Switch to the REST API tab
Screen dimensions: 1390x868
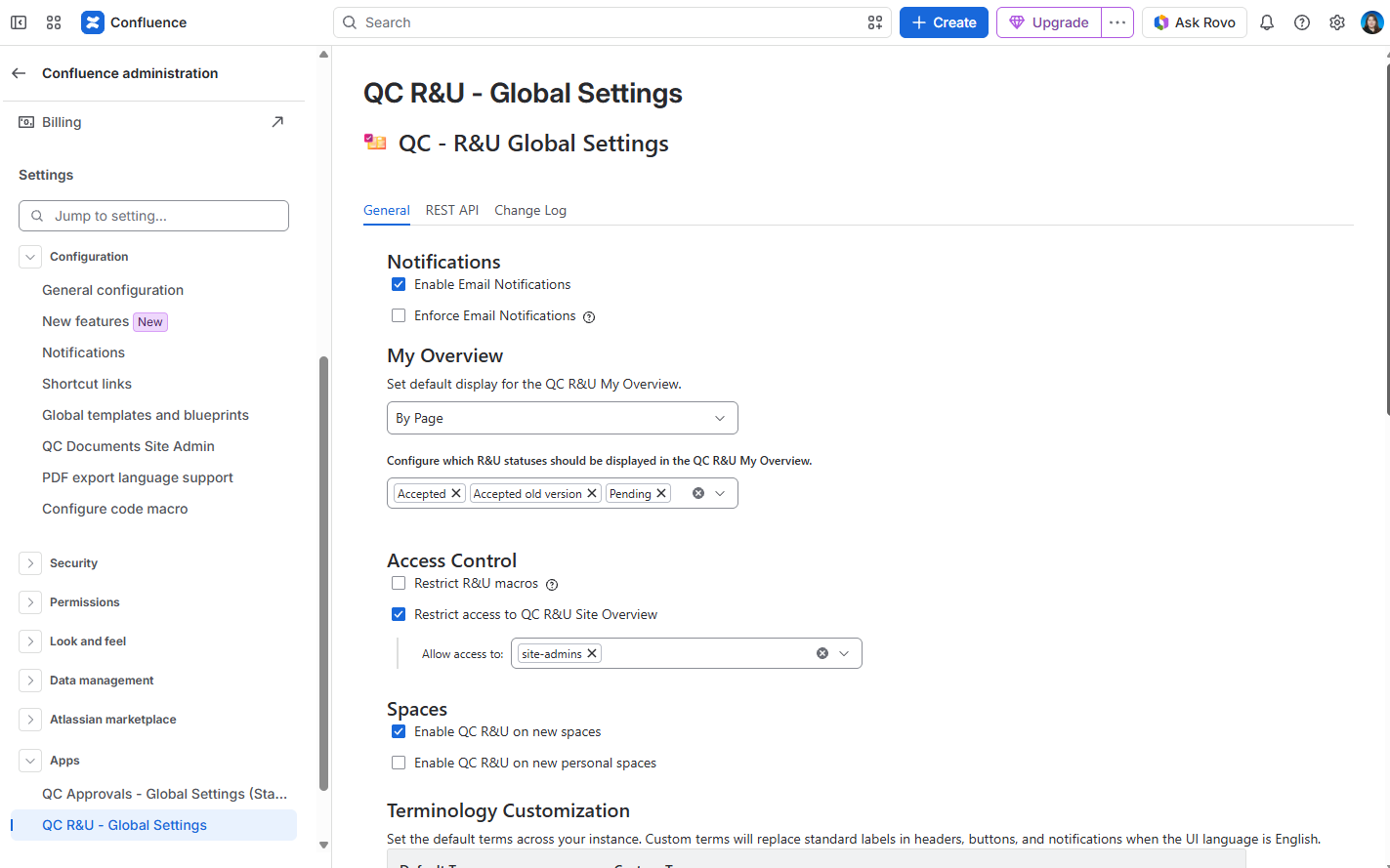(x=452, y=211)
